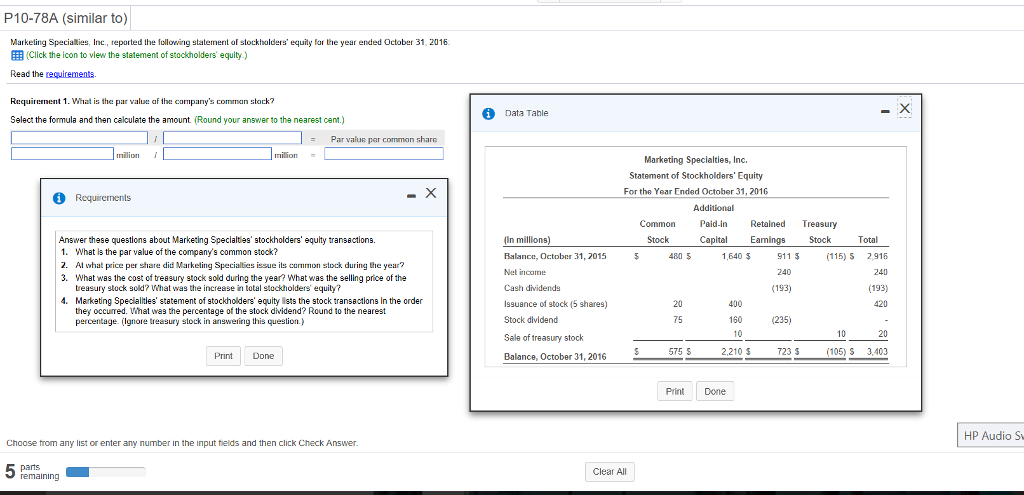Open the statement of stockholders' equity table icon

point(15,56)
